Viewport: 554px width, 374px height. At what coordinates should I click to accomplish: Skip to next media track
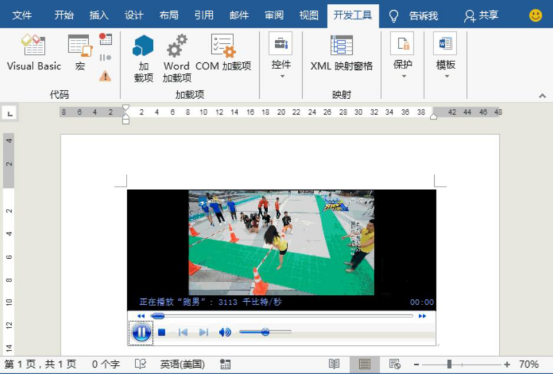(204, 332)
